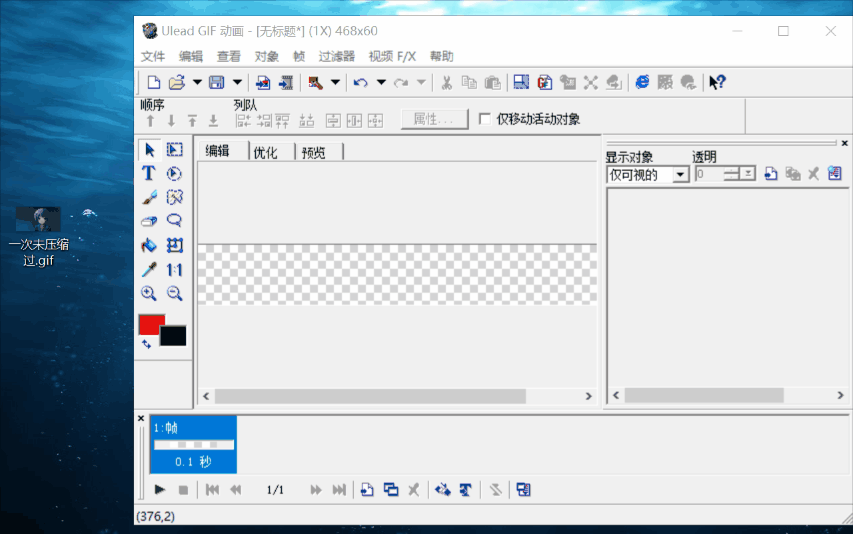Select the Text tool
This screenshot has width=853, height=534.
click(x=149, y=173)
